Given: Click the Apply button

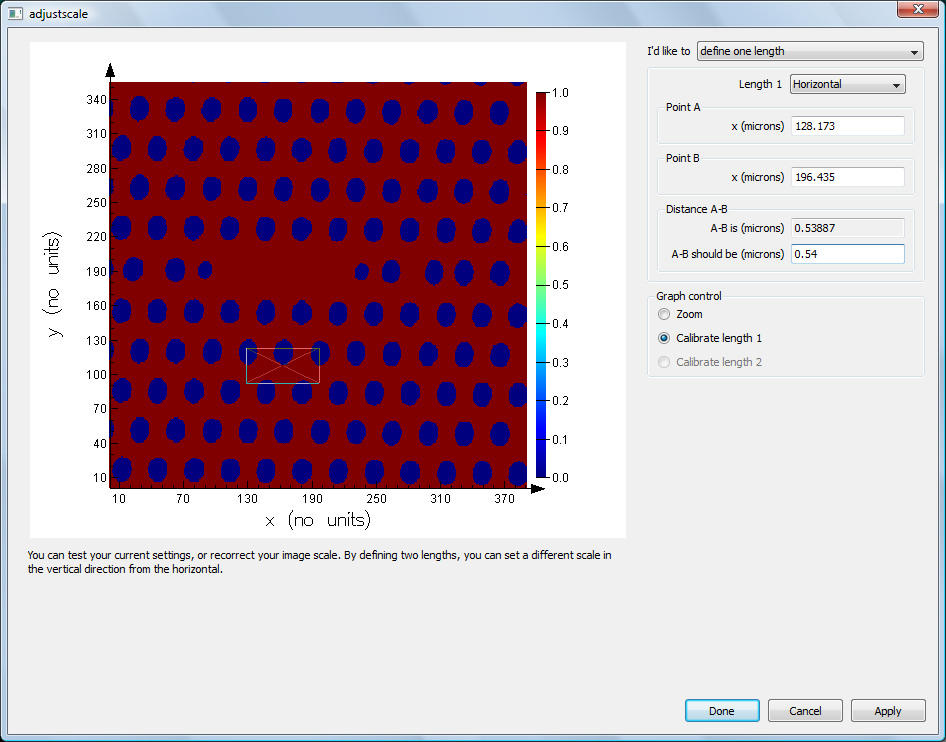Looking at the screenshot, I should (888, 711).
